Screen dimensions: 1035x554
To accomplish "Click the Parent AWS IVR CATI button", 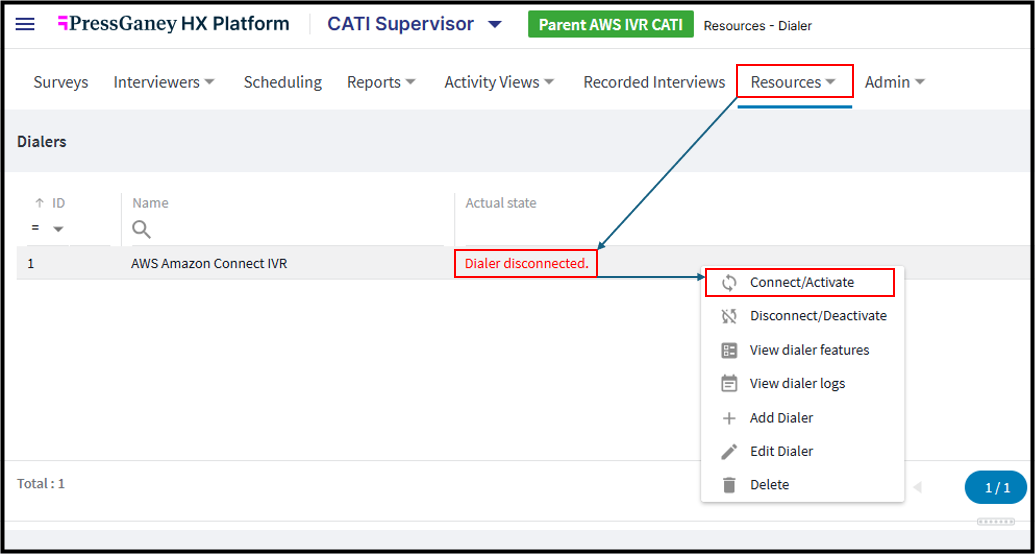I will click(x=611, y=25).
